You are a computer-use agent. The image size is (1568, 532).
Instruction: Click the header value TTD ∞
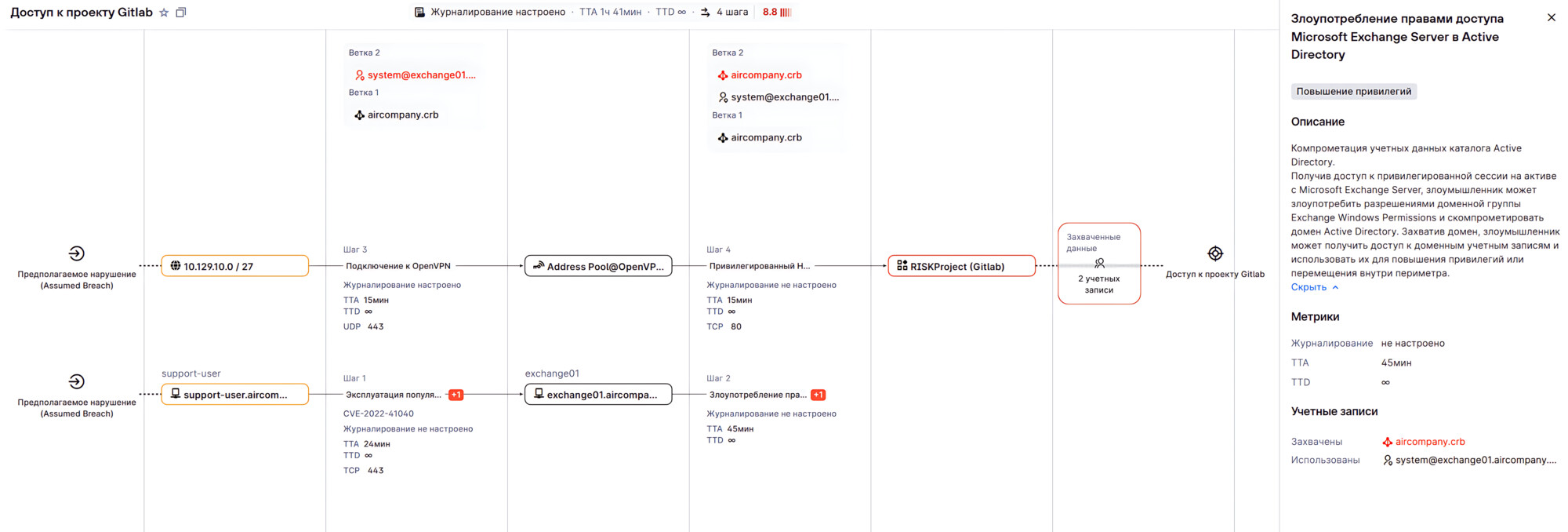[x=670, y=13]
